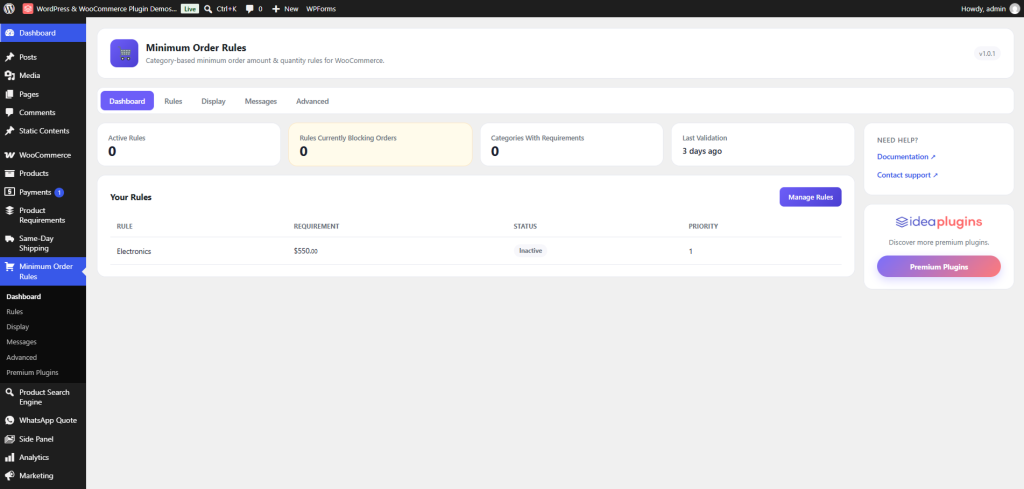Click the New label in admin bar
1024x489 pixels.
coord(291,9)
